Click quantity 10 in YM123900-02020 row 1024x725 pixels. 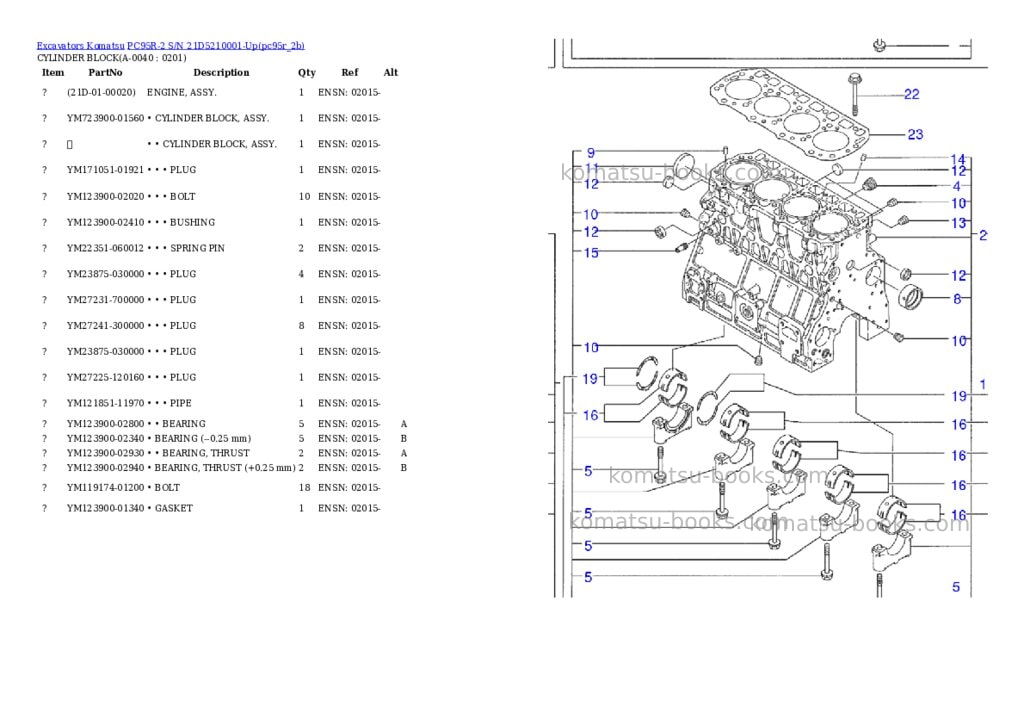304,197
